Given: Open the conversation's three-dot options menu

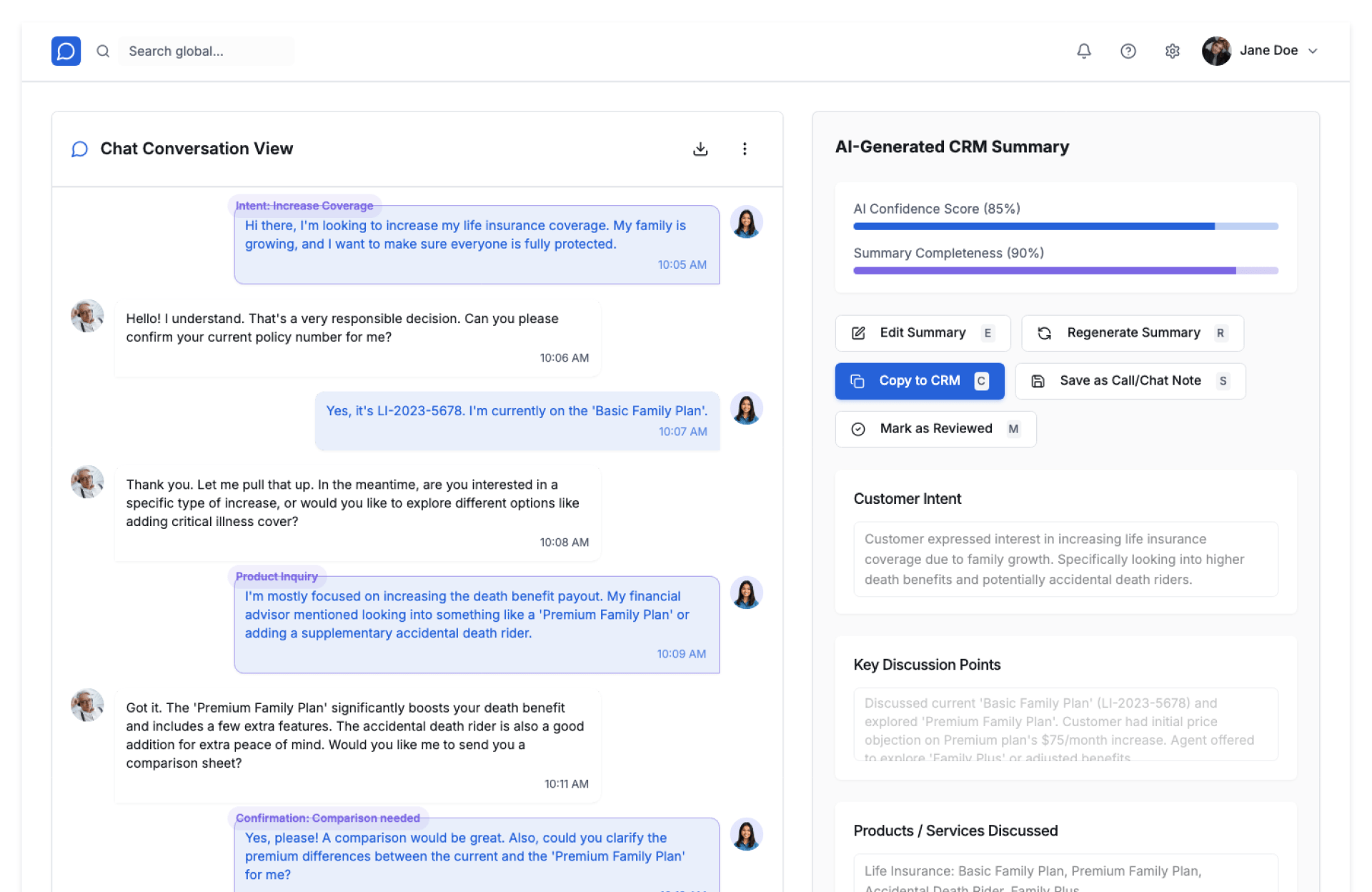Looking at the screenshot, I should pyautogui.click(x=745, y=149).
